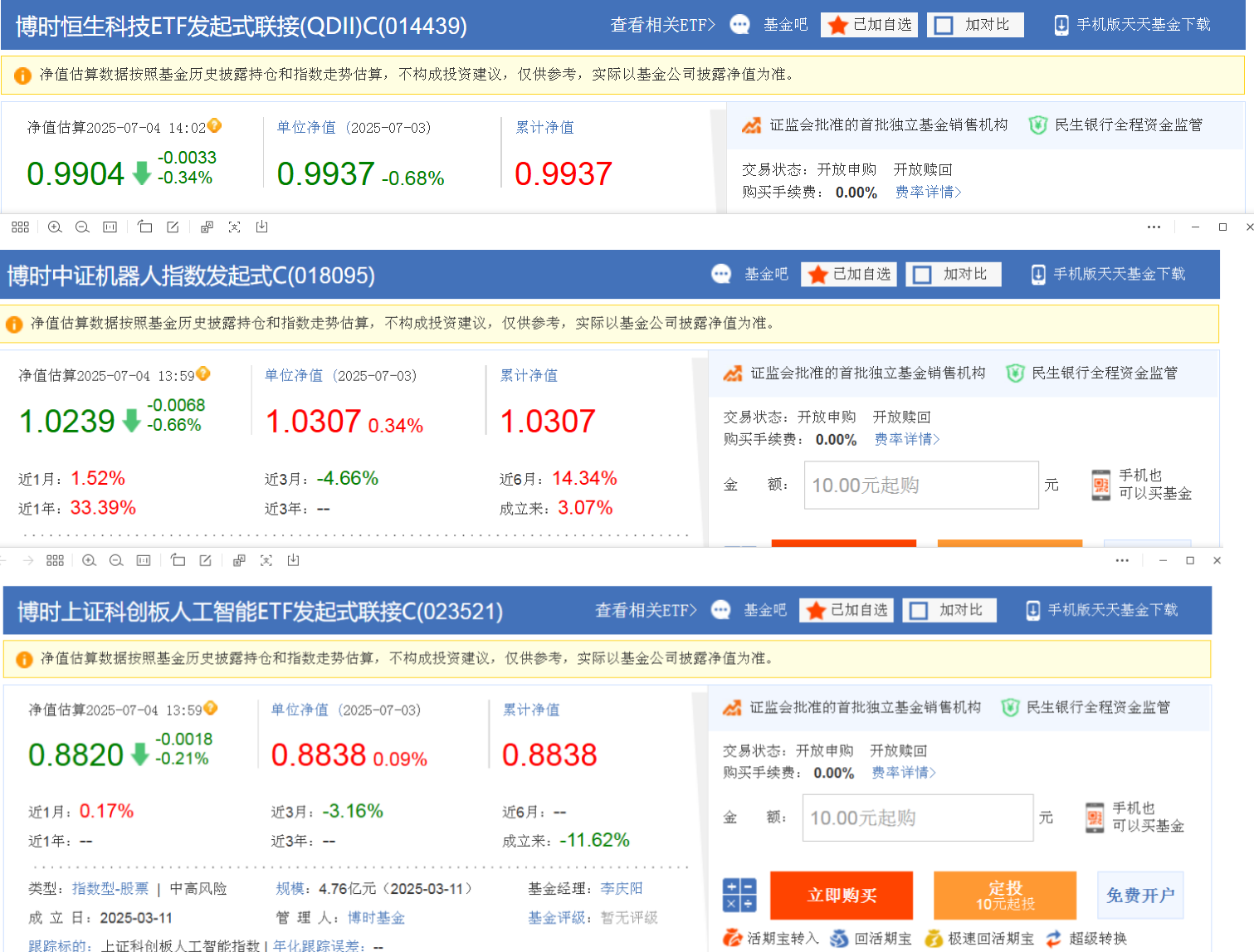This screenshot has height=952, width=1254.
Task: Open 单位净值 link on 恒生科技ETF page
Action: pos(306,127)
